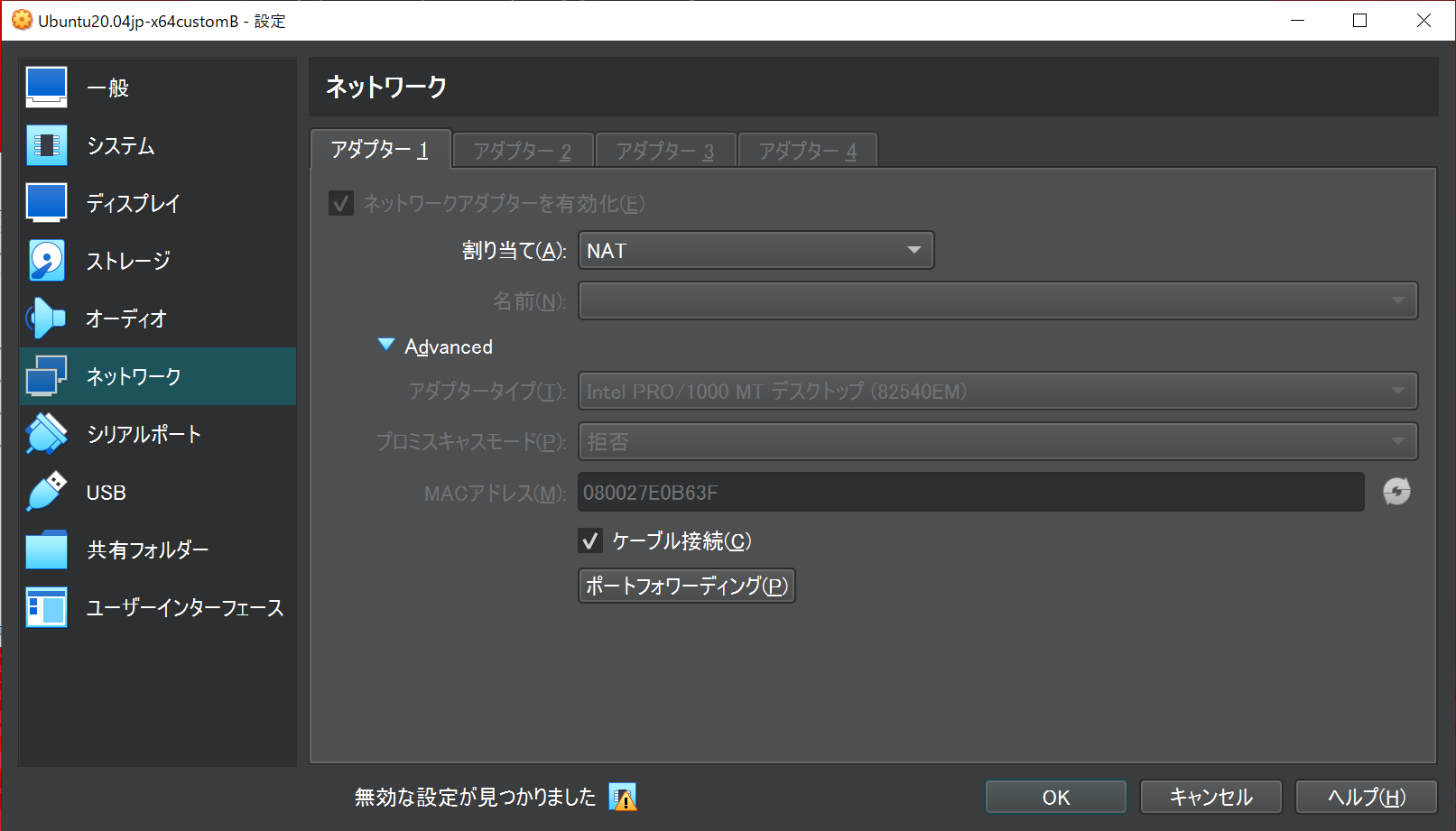Collapse the Advanced section triangle

[386, 345]
